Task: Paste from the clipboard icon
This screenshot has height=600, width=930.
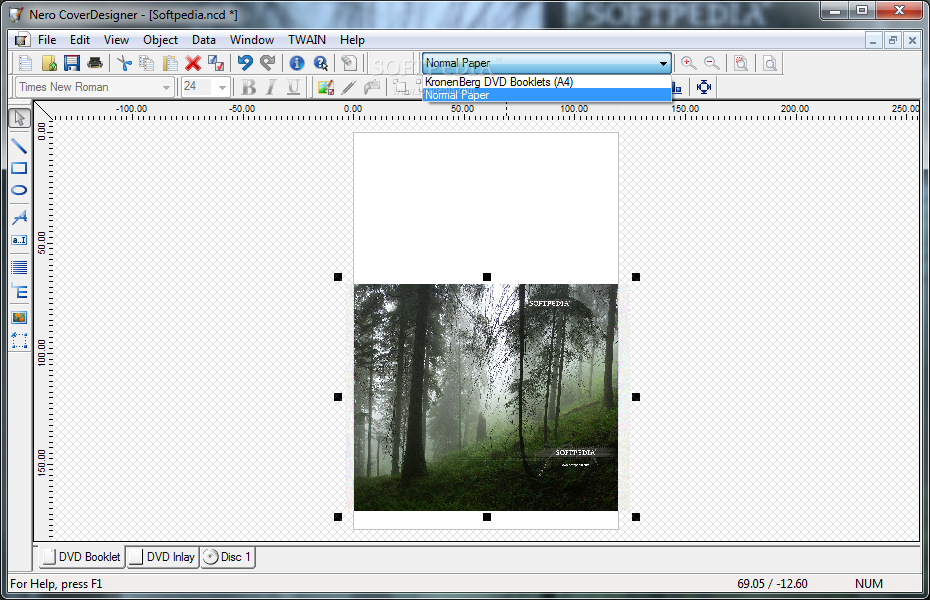Action: (x=170, y=63)
